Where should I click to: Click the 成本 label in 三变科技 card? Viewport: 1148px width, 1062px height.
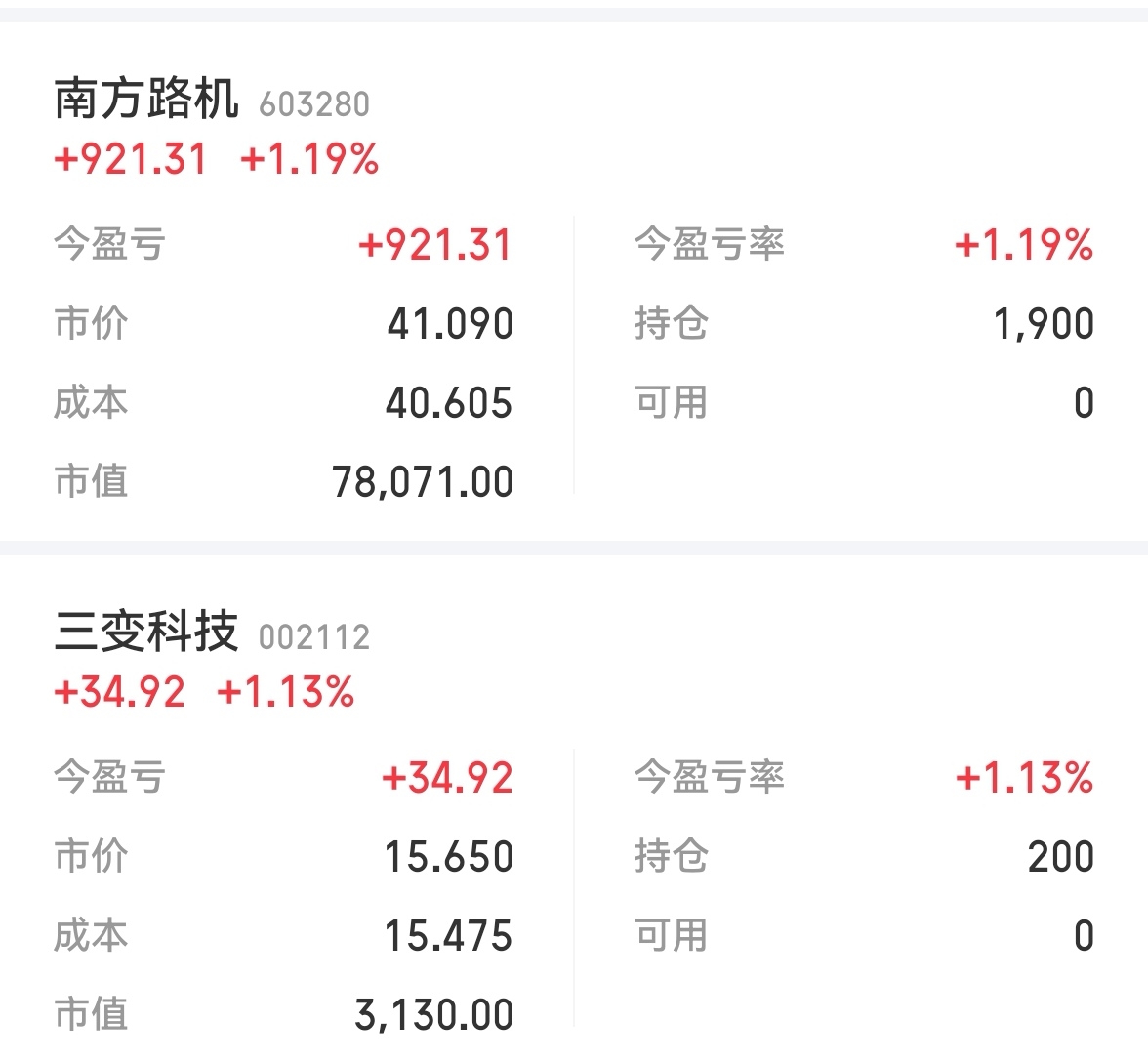(x=91, y=936)
